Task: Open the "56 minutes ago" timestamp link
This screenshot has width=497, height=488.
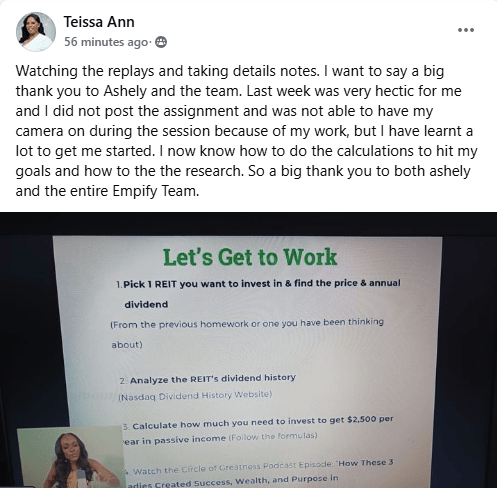Action: pyautogui.click(x=106, y=42)
